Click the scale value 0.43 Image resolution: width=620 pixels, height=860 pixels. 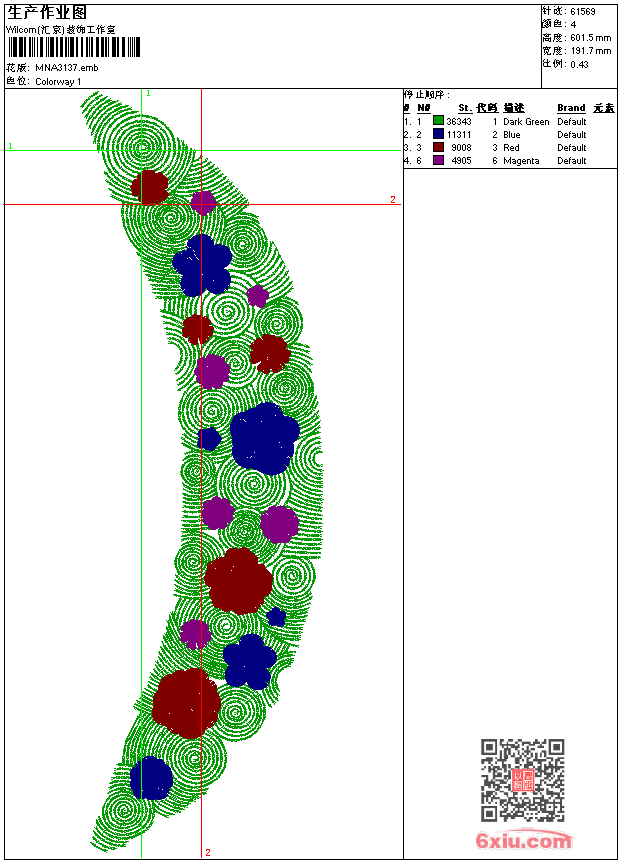(579, 64)
